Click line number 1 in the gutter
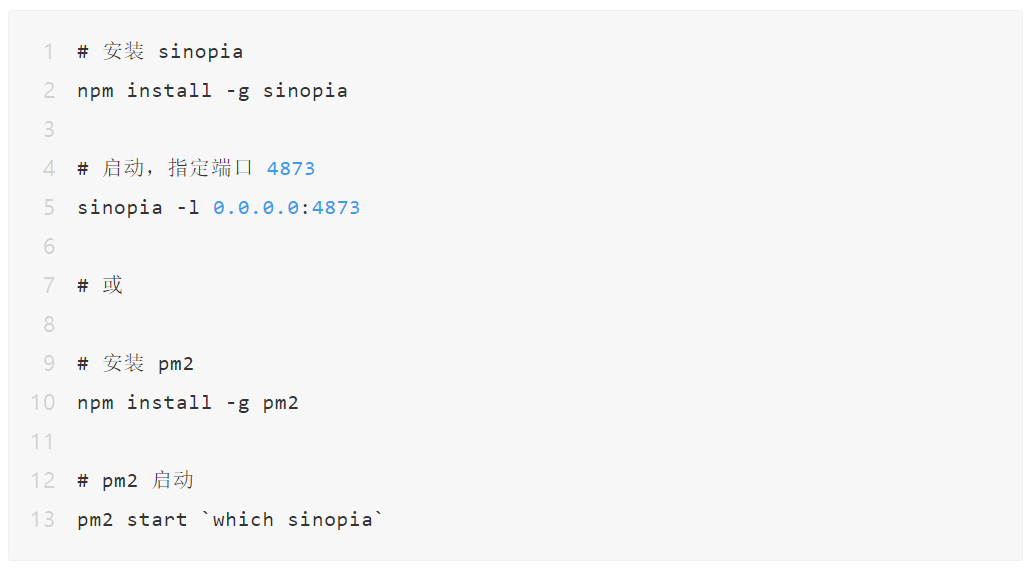 click(48, 51)
